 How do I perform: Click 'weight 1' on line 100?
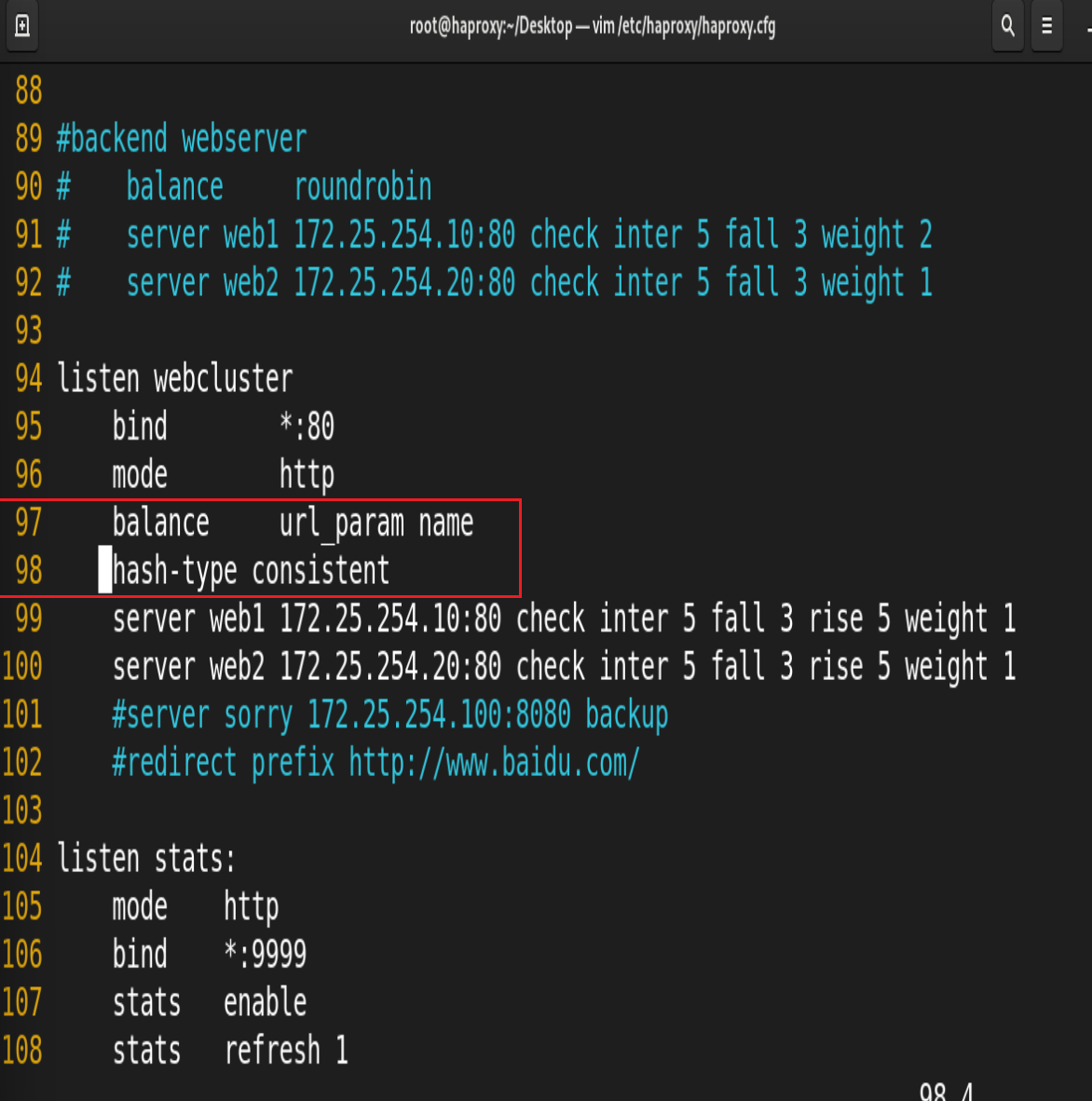[x=960, y=667]
